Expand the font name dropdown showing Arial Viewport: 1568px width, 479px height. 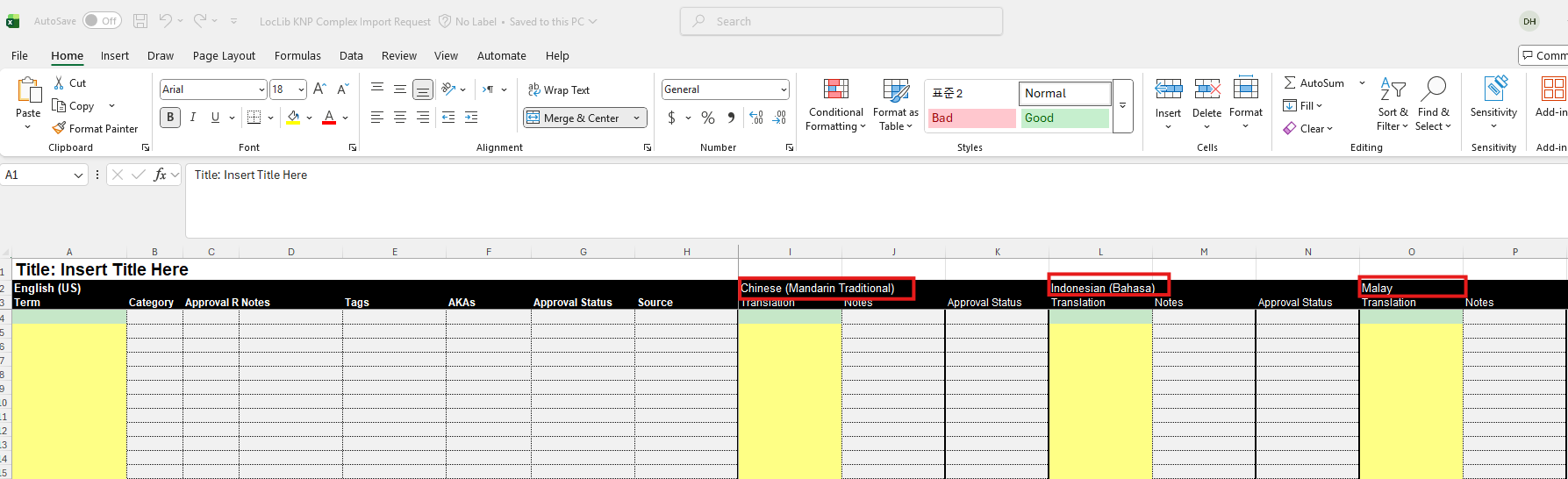(x=261, y=89)
